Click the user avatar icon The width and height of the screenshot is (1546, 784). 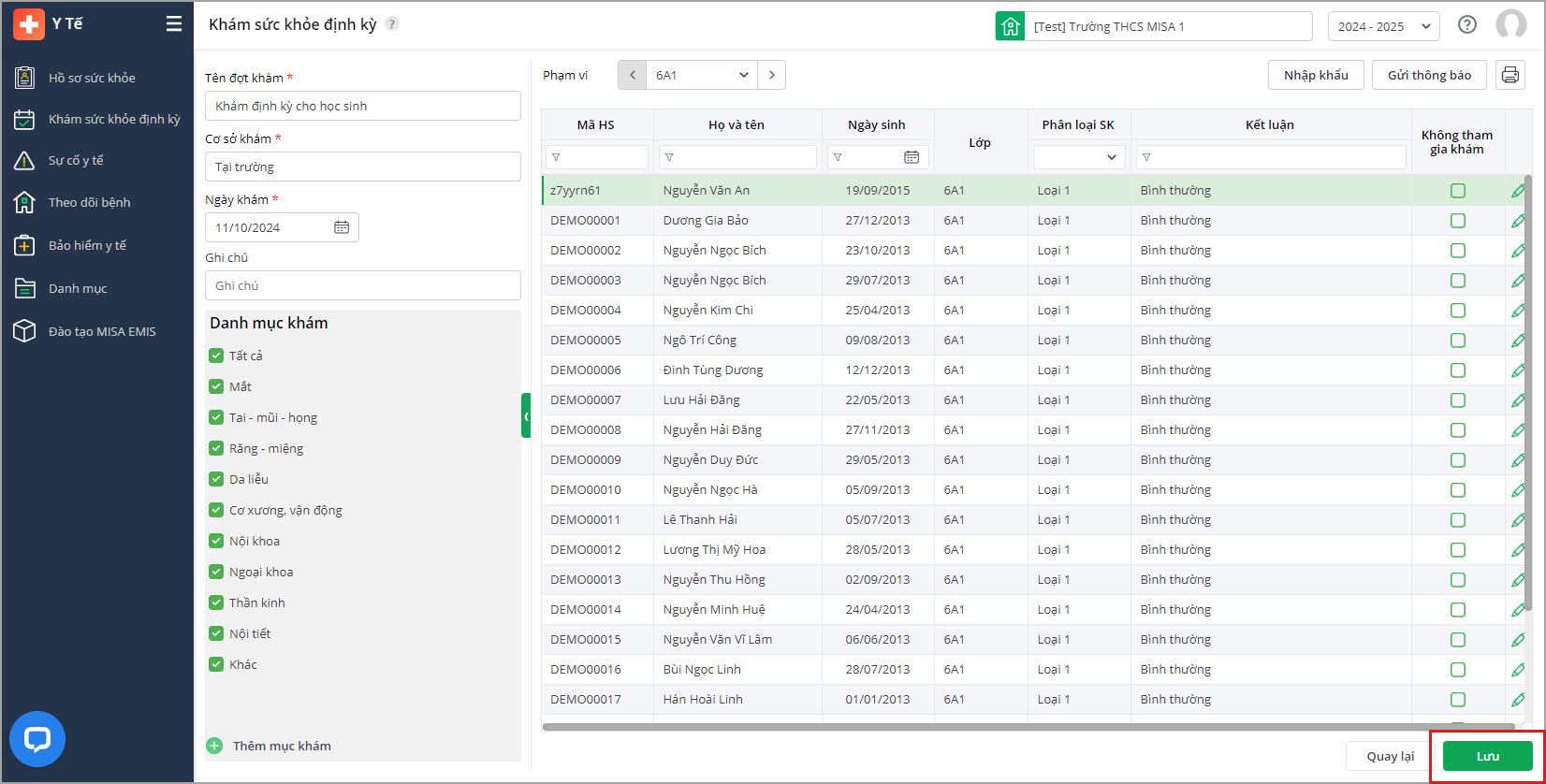(x=1510, y=25)
